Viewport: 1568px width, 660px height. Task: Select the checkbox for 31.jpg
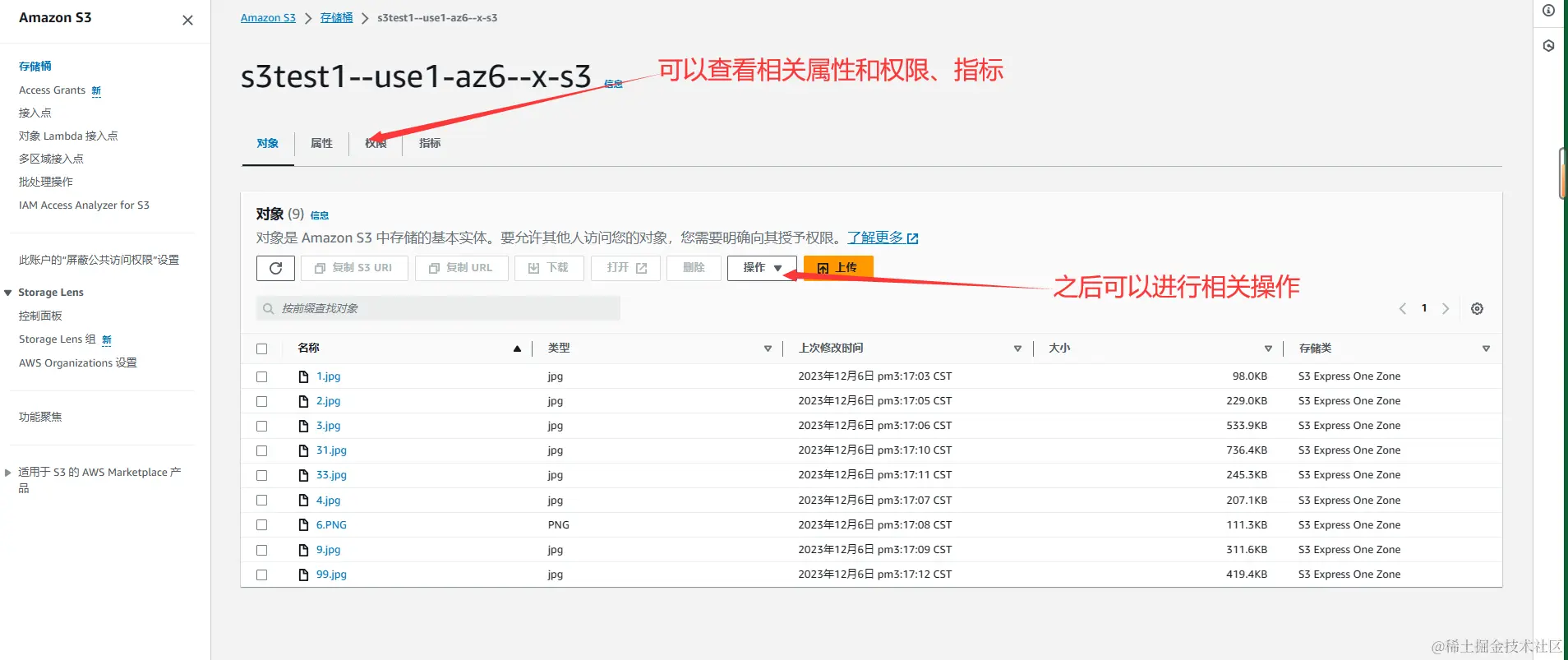pos(261,450)
